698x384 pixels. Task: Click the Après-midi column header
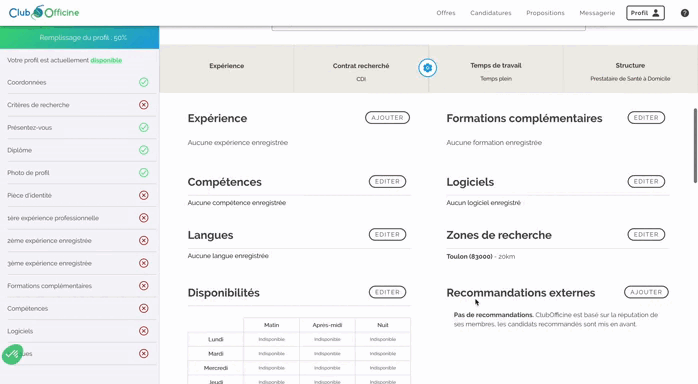[327, 325]
